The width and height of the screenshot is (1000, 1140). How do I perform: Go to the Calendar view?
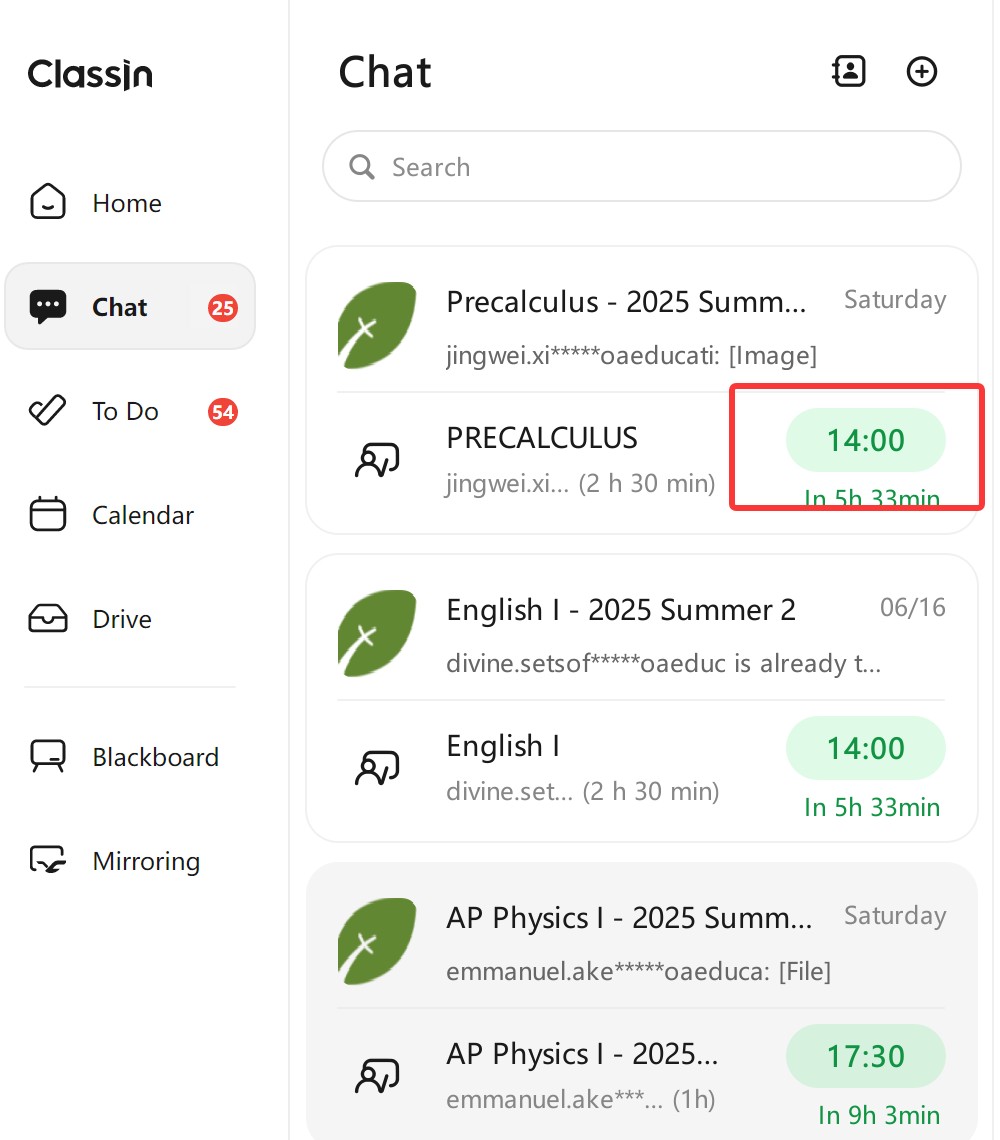[x=142, y=515]
